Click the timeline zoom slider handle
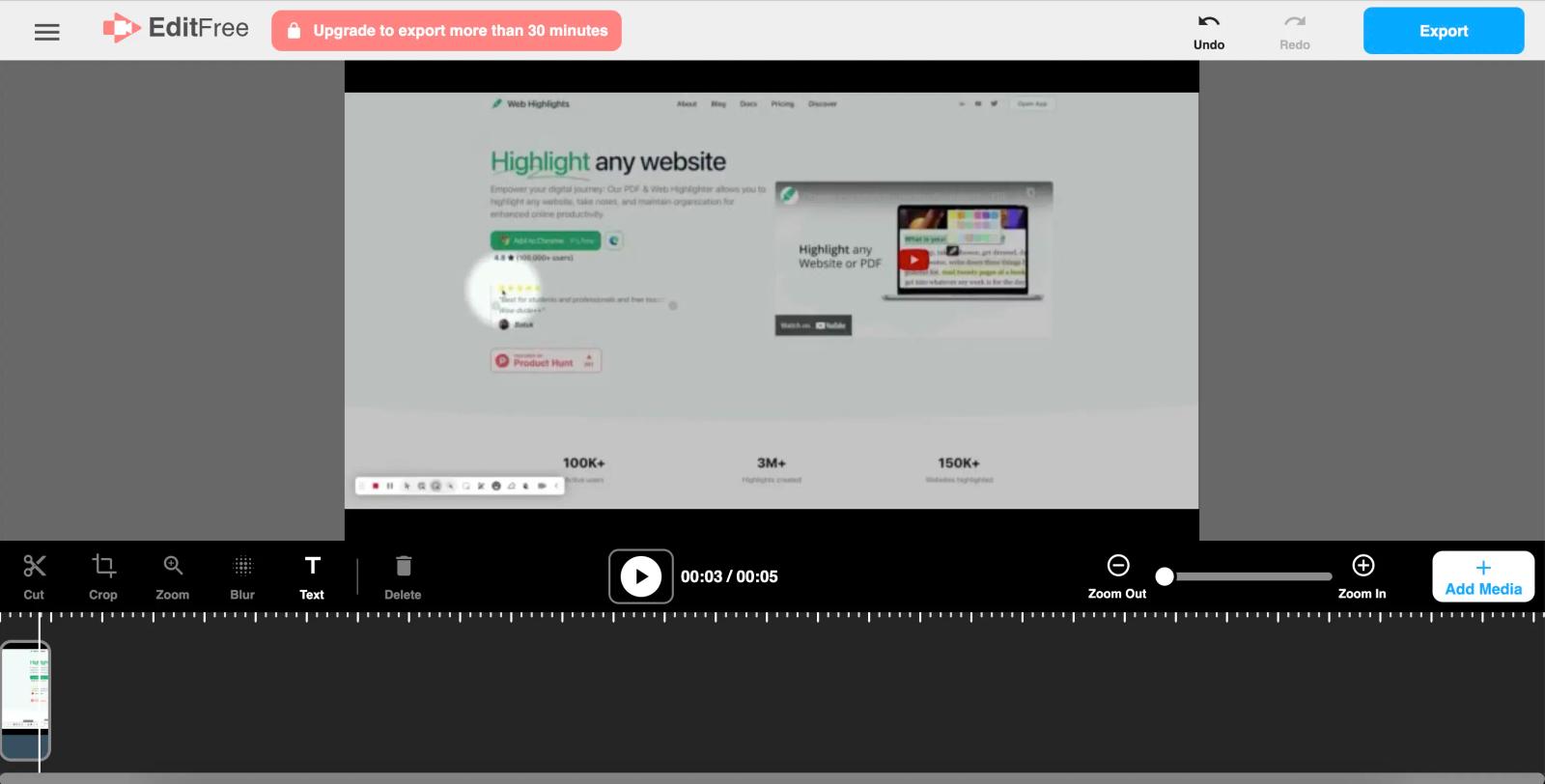1545x784 pixels. [1165, 576]
